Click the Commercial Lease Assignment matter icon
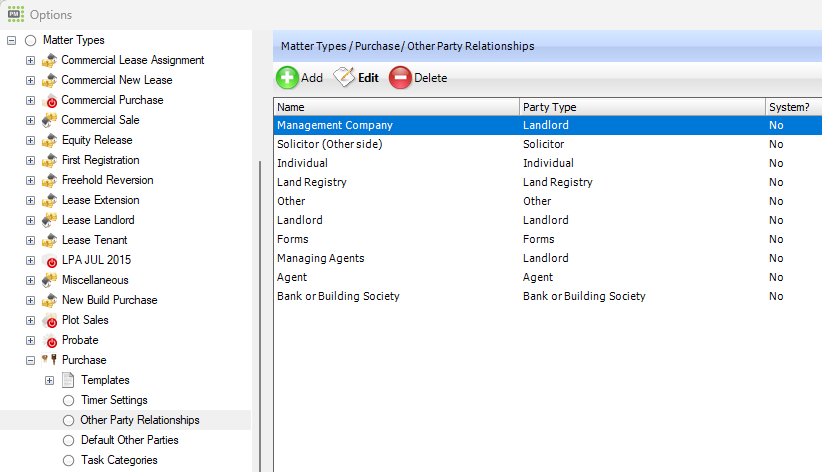822x472 pixels. pyautogui.click(x=49, y=60)
